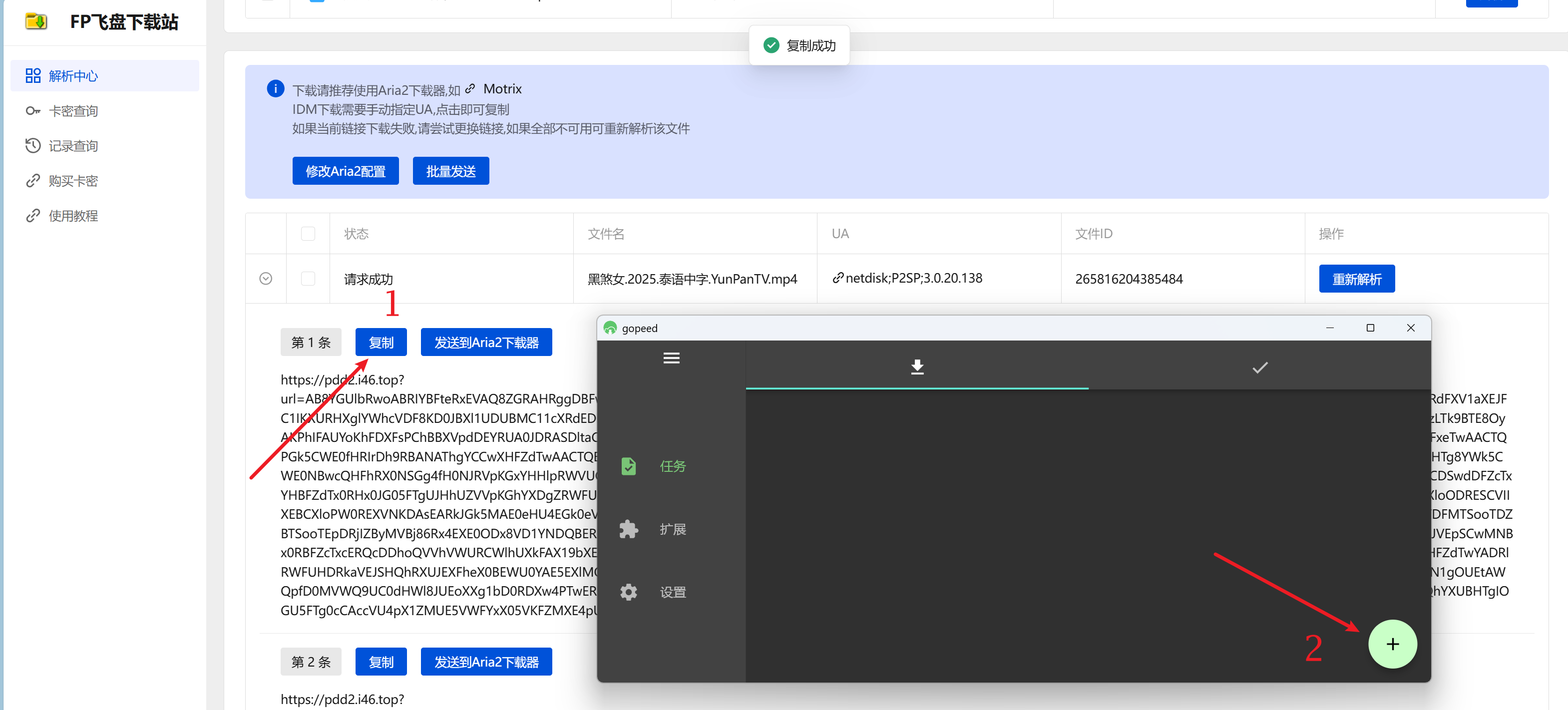The image size is (1568, 710).
Task: Open 任务 in gopeed sidebar
Action: point(671,466)
